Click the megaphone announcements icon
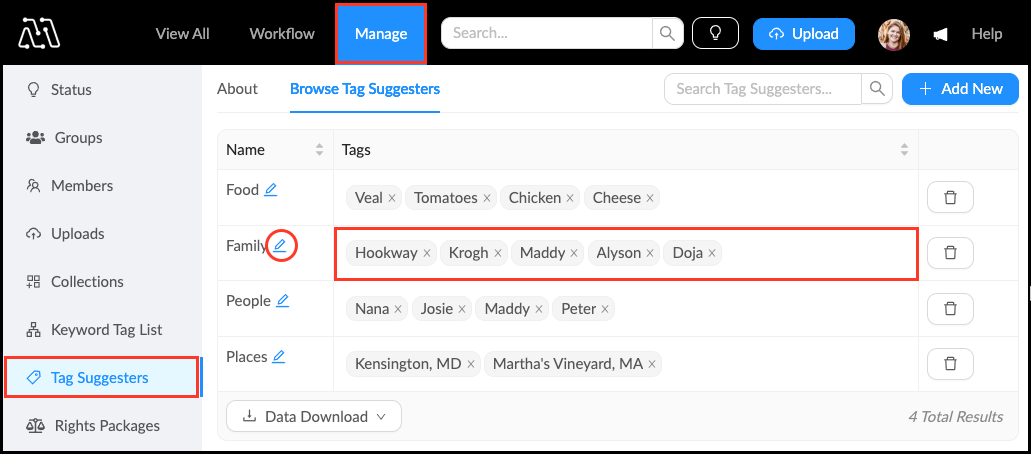 point(941,34)
